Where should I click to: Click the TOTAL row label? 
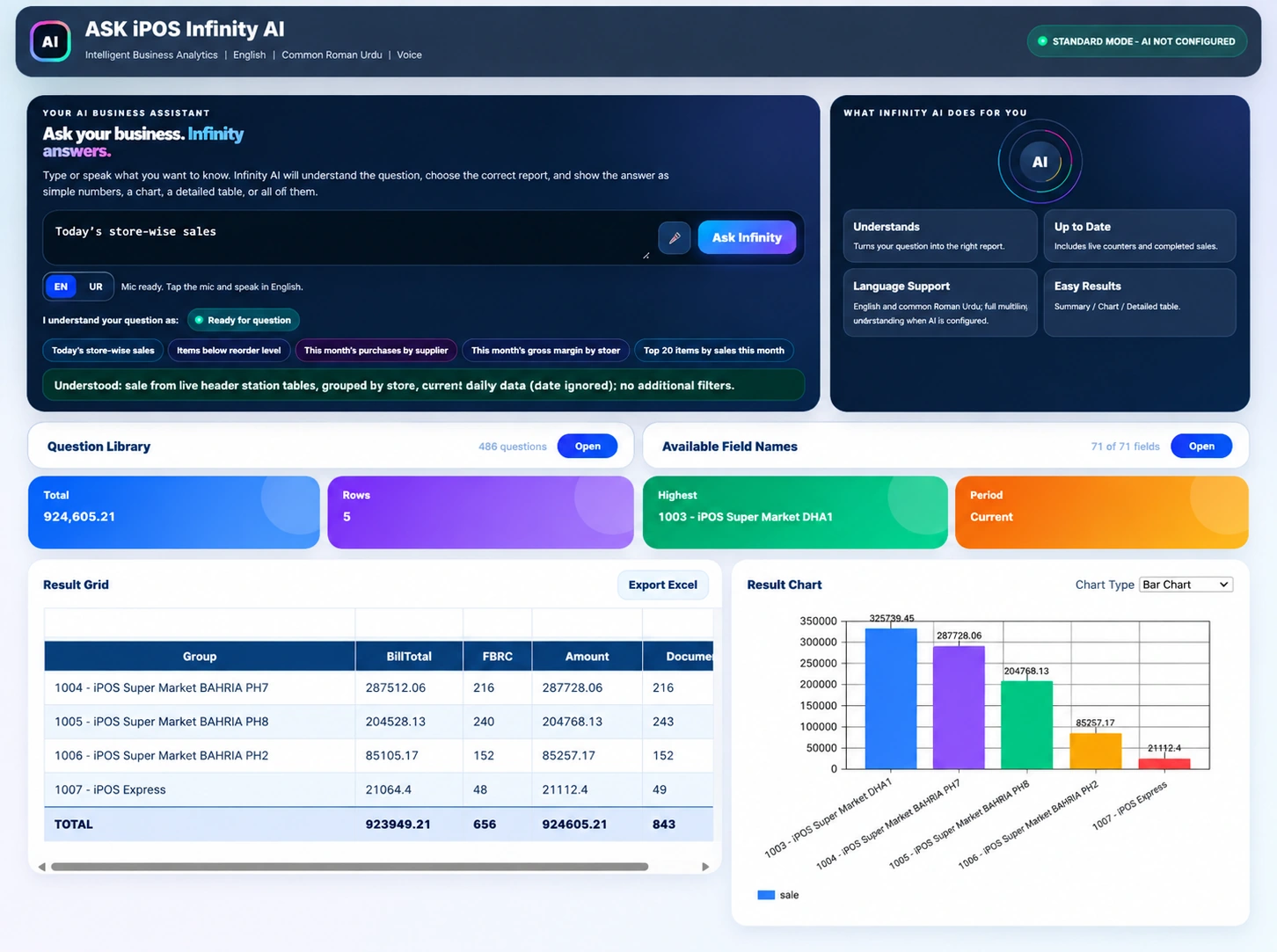[x=74, y=825]
